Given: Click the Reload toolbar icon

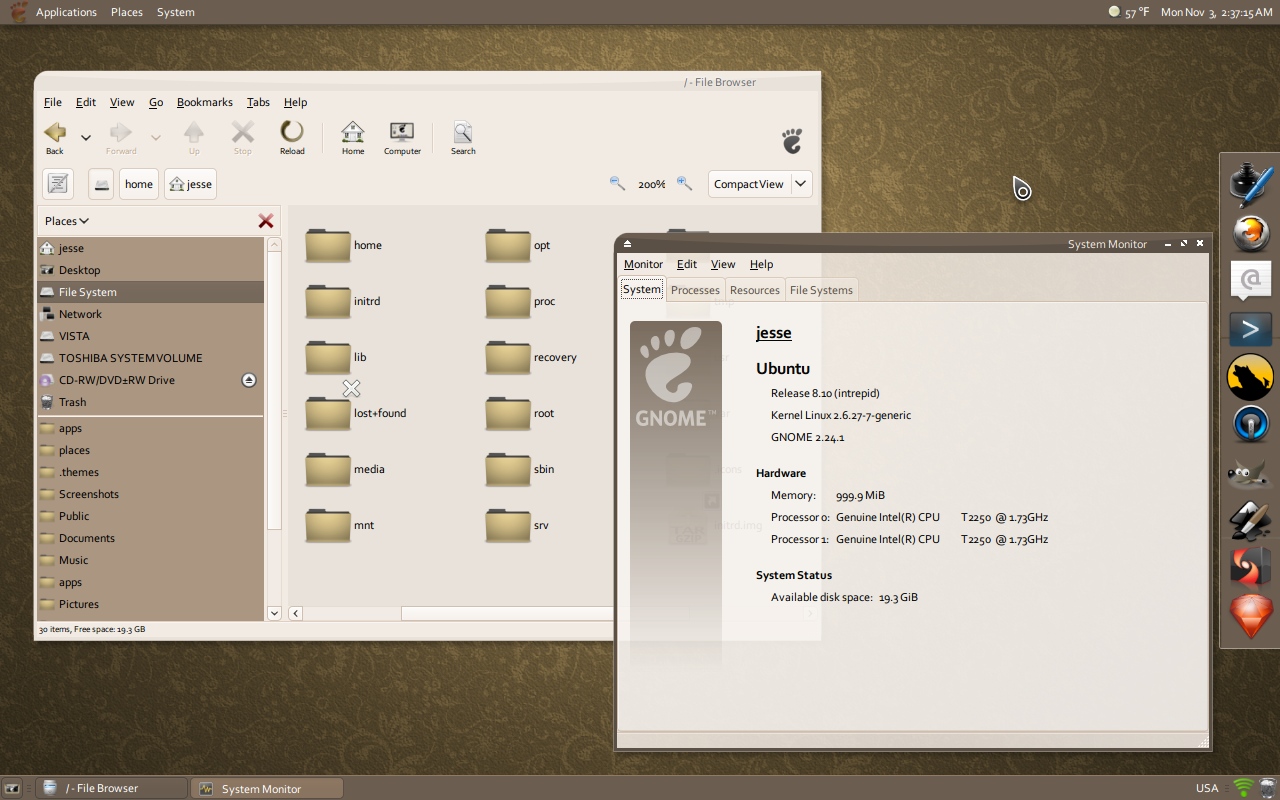Looking at the screenshot, I should pyautogui.click(x=292, y=137).
